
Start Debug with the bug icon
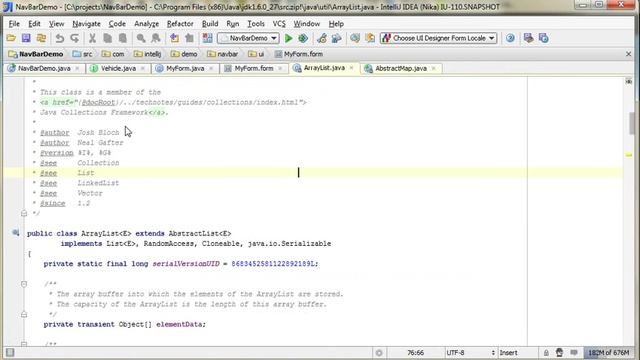coord(303,38)
